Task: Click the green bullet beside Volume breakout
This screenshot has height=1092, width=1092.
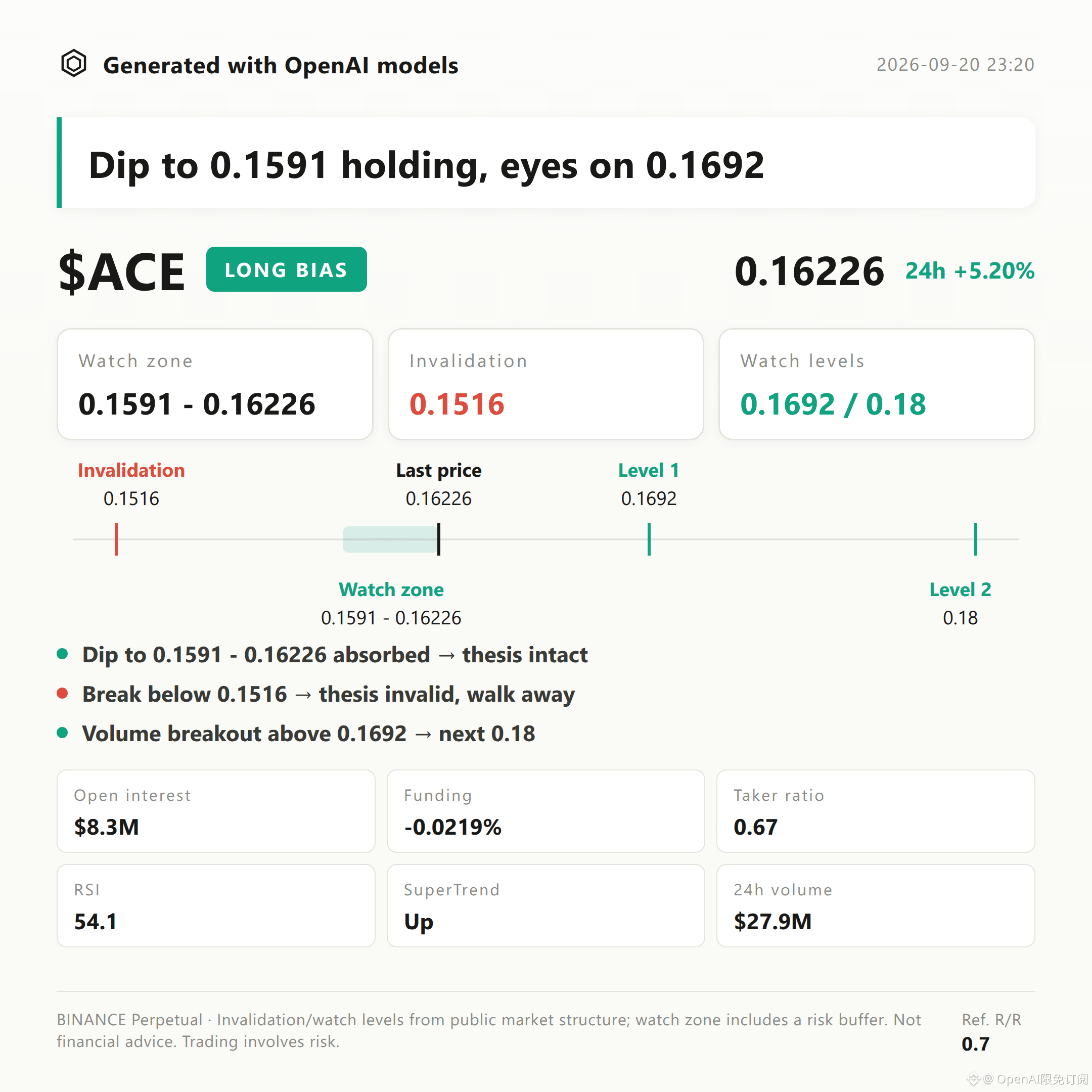Action: [63, 733]
